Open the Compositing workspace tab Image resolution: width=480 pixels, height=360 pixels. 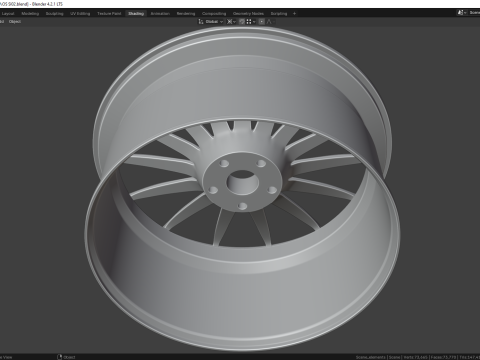coord(214,14)
